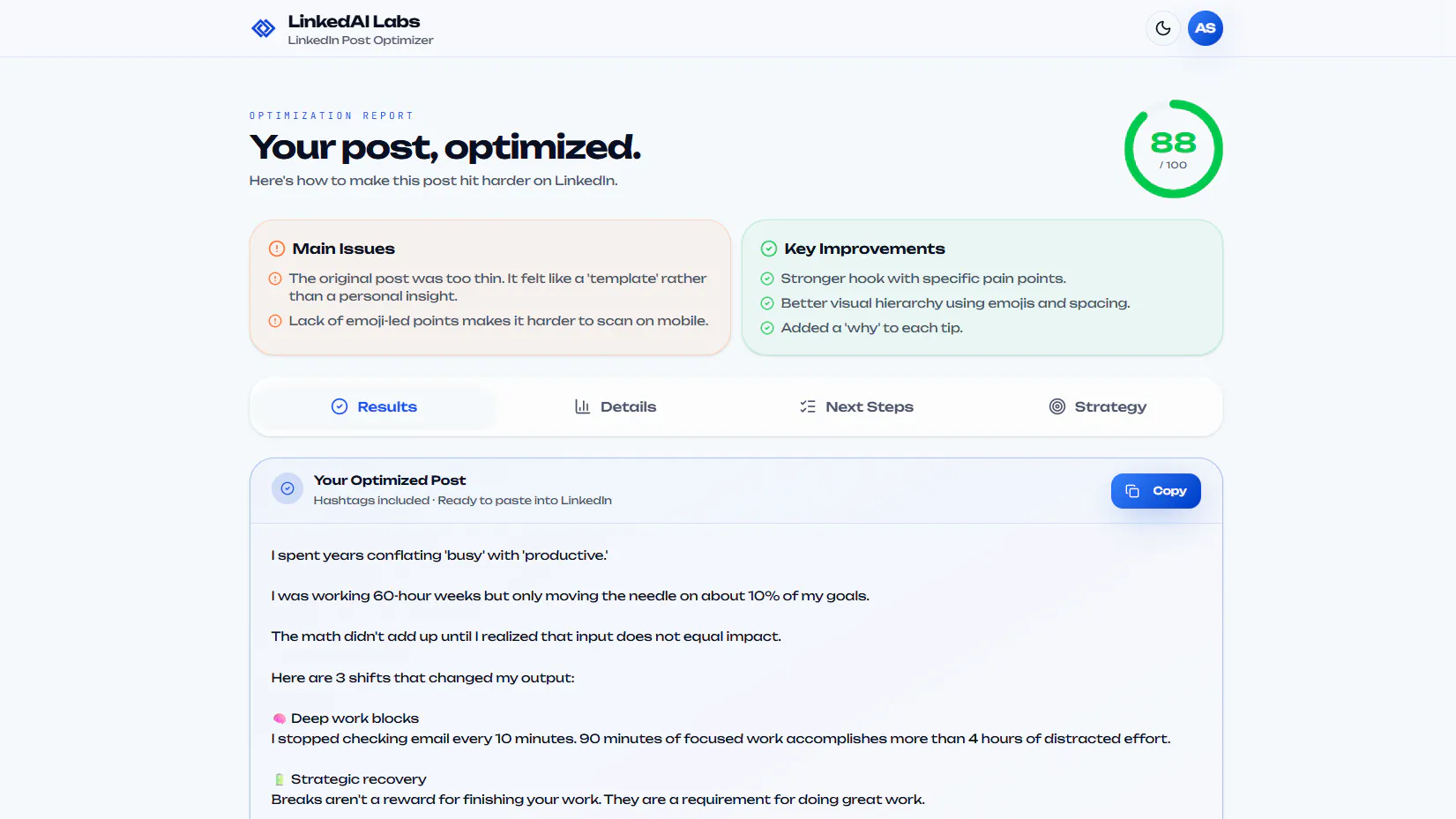Viewport: 1456px width, 819px height.
Task: Click 'Lack of emoji-led points' issue text
Action: (499, 321)
